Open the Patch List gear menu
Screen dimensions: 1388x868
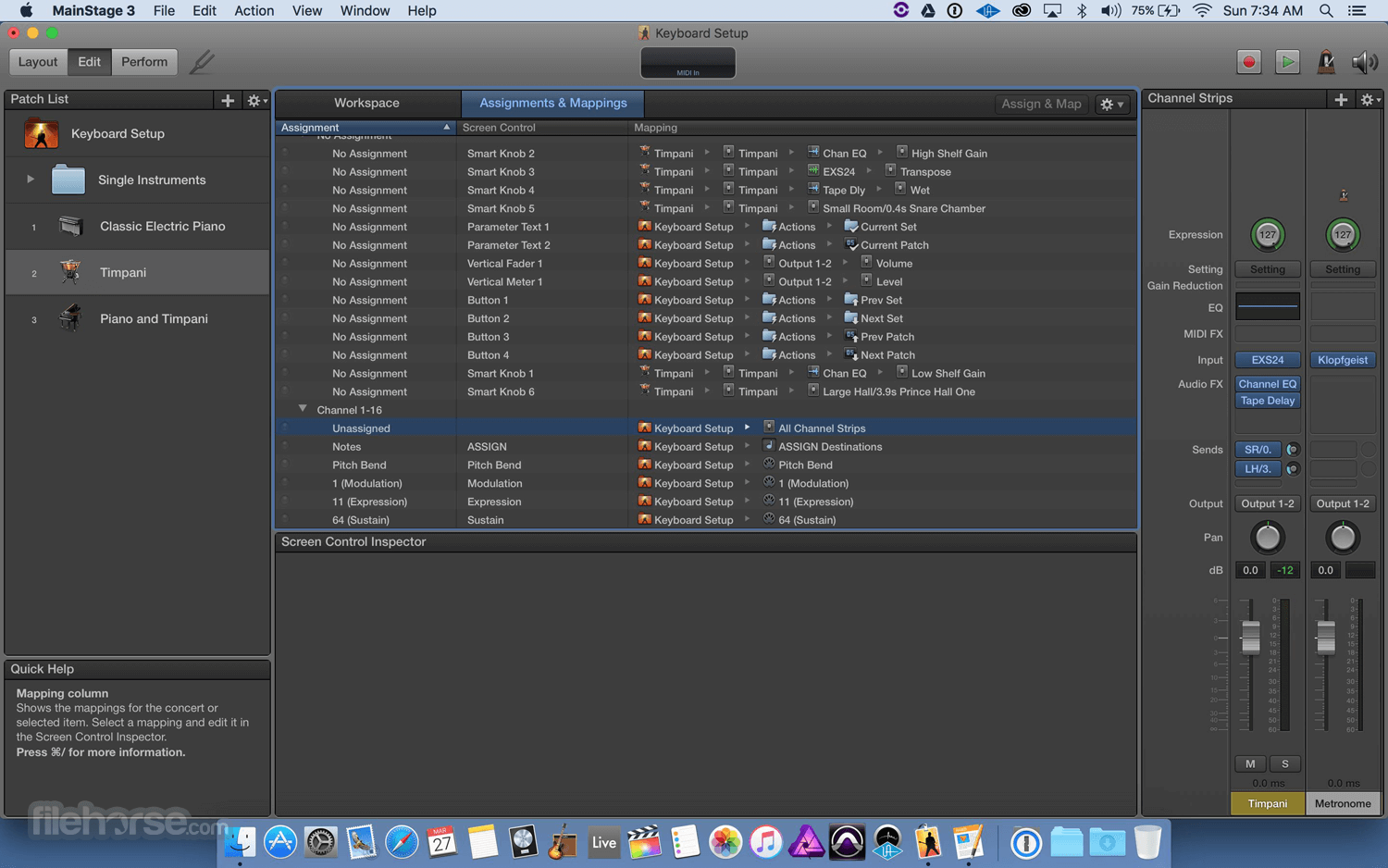tap(256, 100)
